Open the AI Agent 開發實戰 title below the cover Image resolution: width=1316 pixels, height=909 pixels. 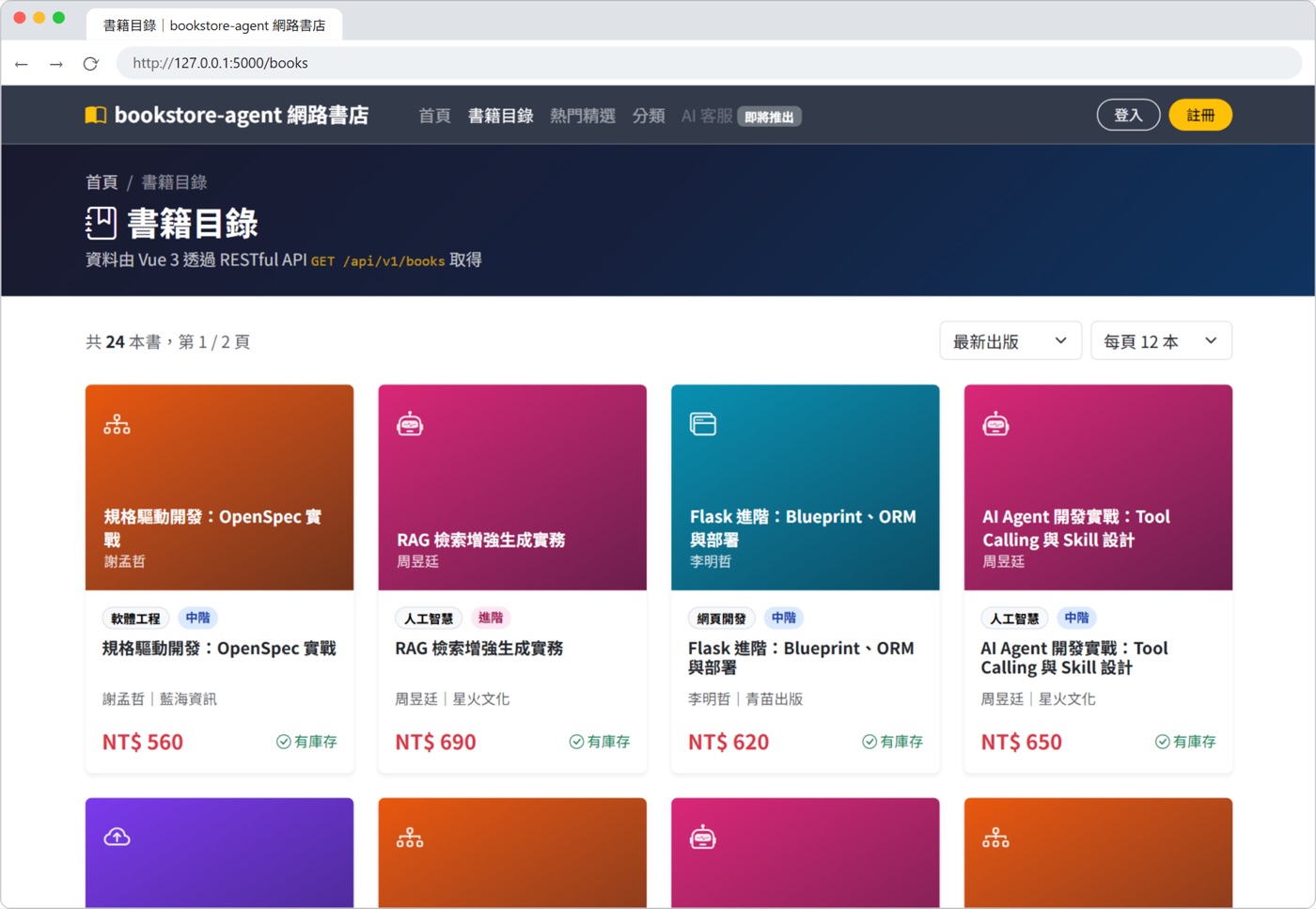[1074, 658]
